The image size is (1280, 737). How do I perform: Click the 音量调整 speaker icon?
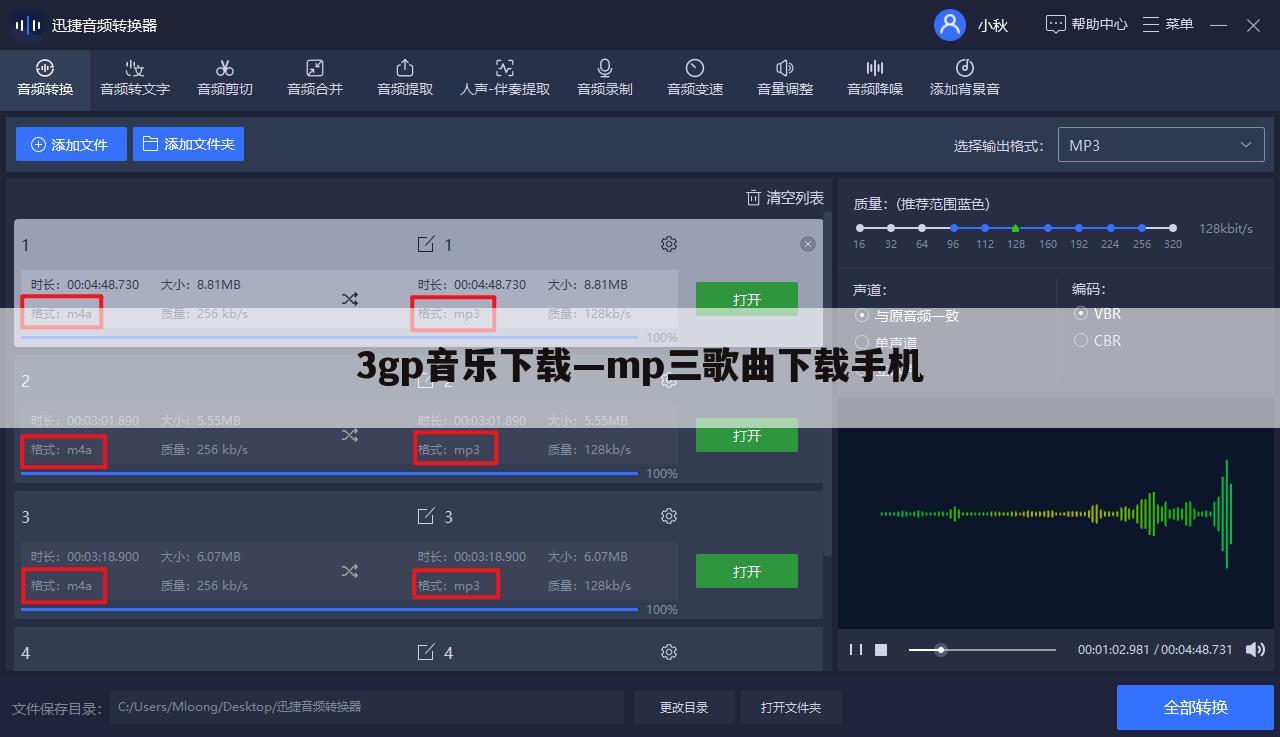[x=785, y=68]
